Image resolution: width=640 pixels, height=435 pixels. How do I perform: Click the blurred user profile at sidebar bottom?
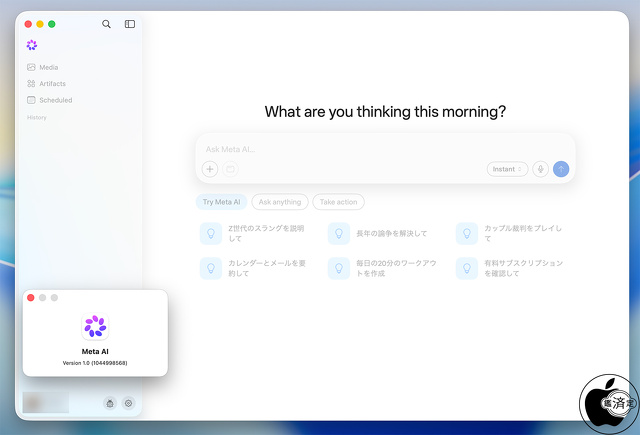click(46, 403)
